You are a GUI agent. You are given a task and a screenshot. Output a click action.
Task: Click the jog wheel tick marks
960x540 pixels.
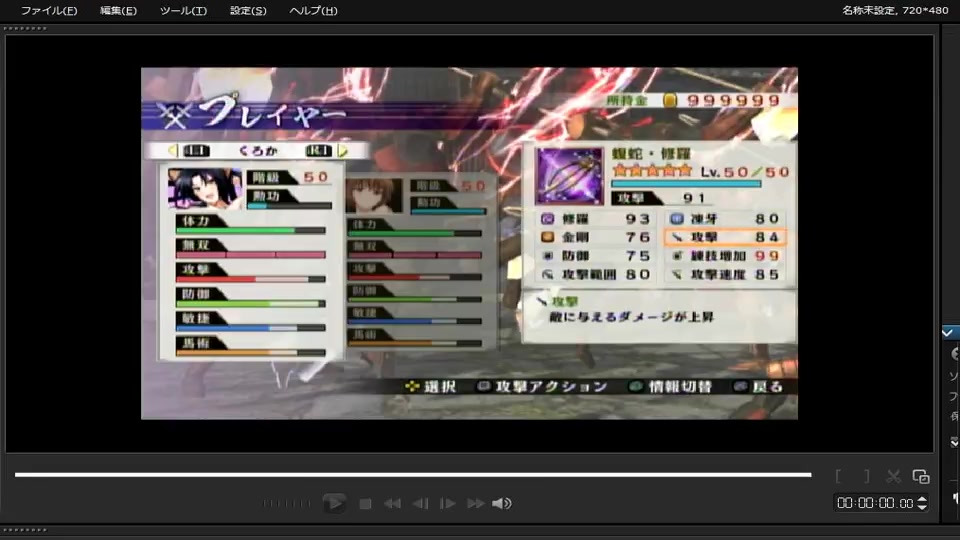[x=287, y=504]
